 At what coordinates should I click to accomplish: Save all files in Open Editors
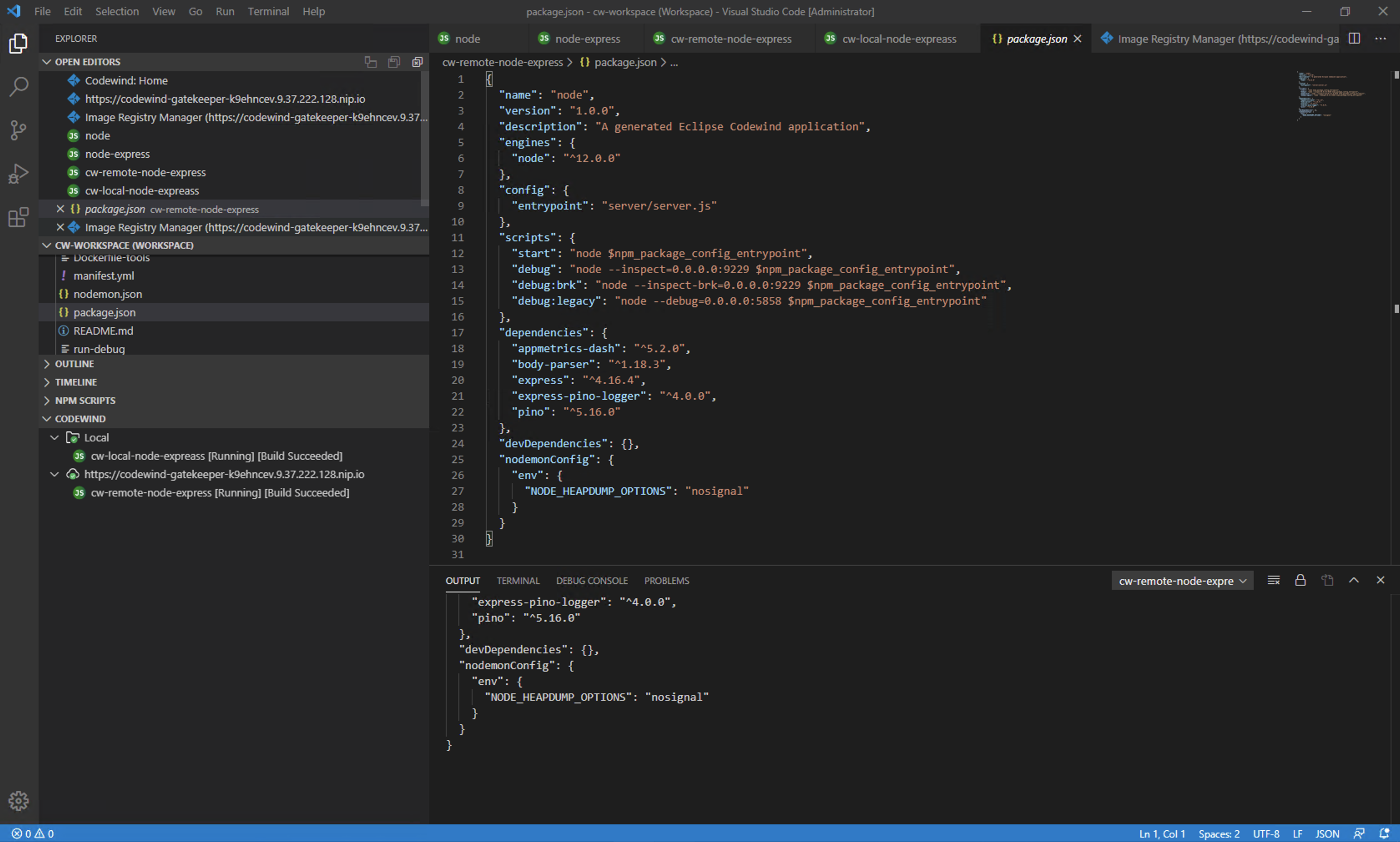coord(394,61)
